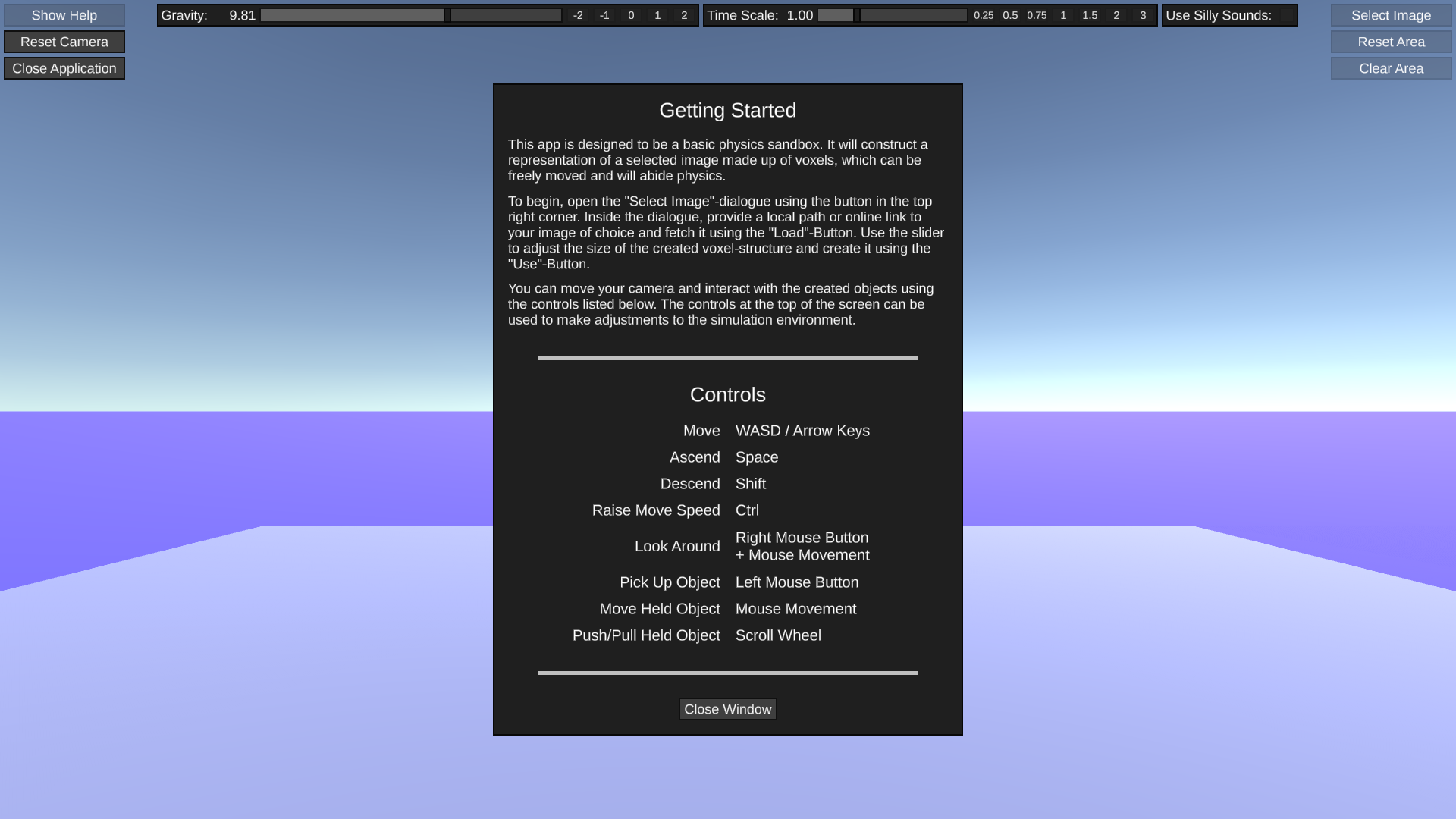Set time scale preset to 0.5
The image size is (1456, 819).
[x=1010, y=15]
